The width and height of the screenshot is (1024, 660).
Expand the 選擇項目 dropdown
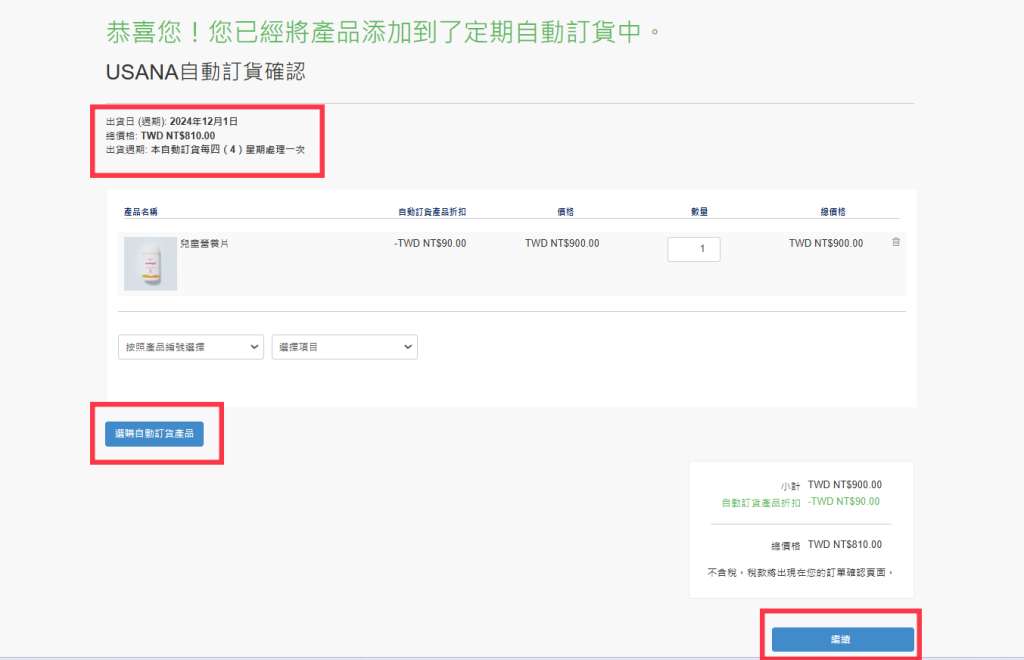point(344,347)
